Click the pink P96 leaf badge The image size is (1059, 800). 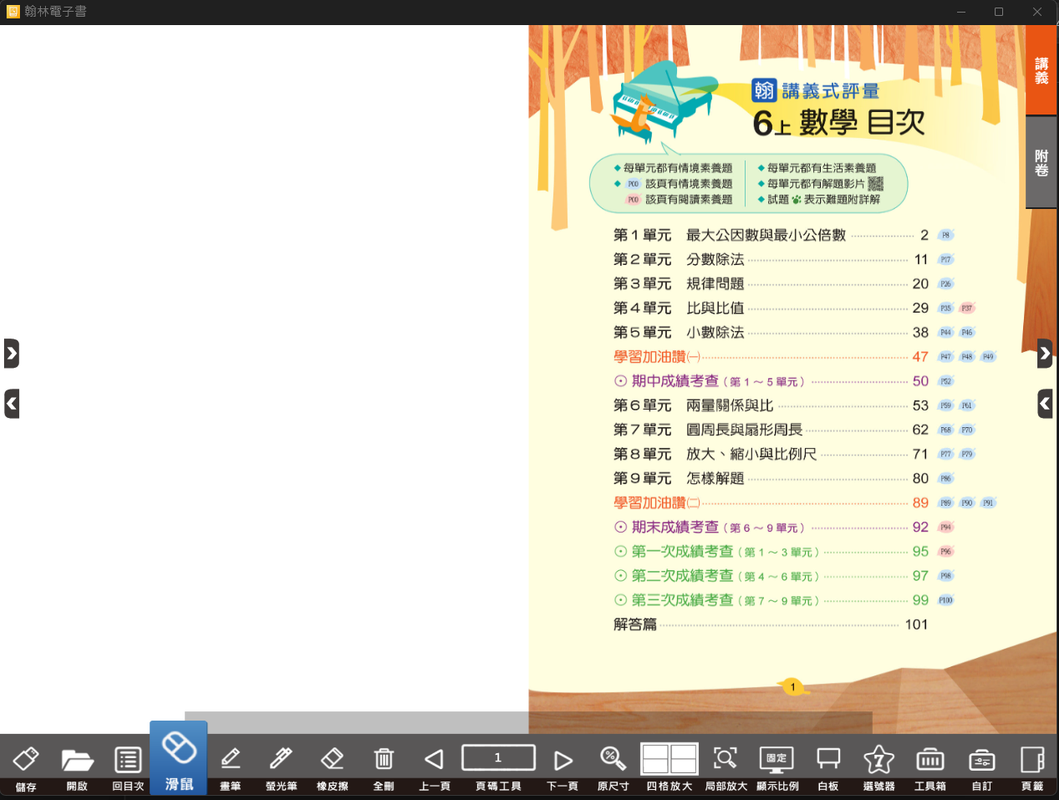[x=946, y=551]
